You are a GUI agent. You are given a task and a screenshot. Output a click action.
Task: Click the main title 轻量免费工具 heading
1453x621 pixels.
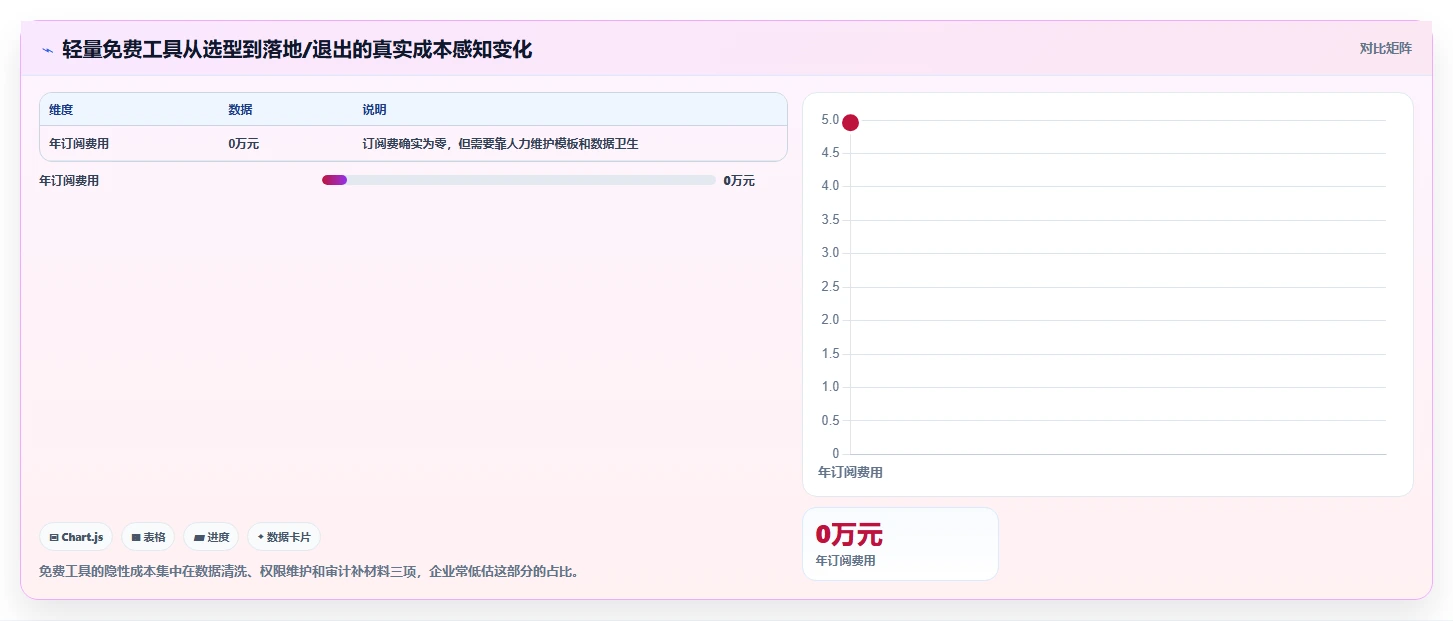pos(297,49)
